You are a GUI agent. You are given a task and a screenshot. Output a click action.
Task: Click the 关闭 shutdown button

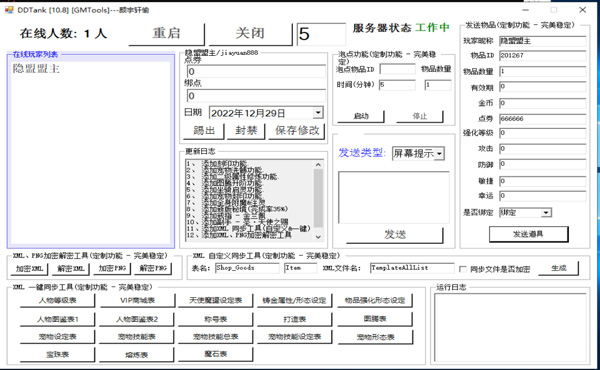click(250, 34)
